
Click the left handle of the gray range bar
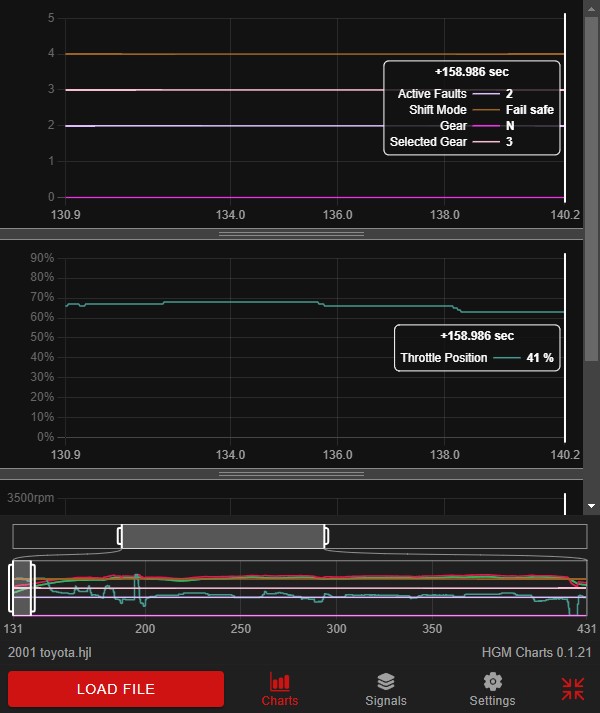(120, 536)
